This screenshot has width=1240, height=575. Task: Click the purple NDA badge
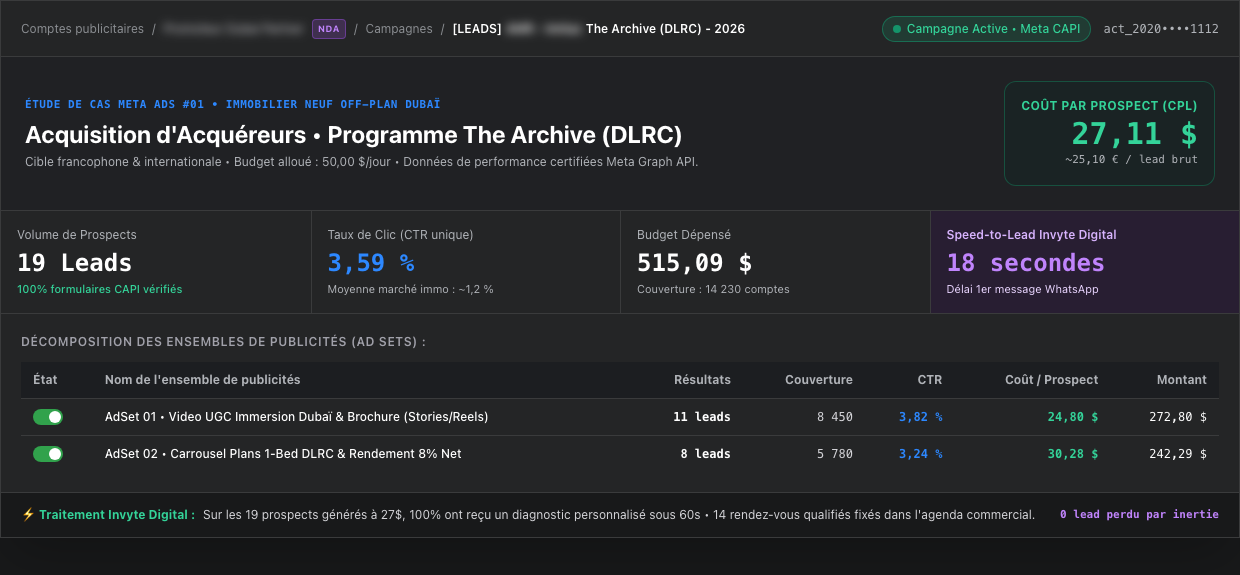(329, 29)
